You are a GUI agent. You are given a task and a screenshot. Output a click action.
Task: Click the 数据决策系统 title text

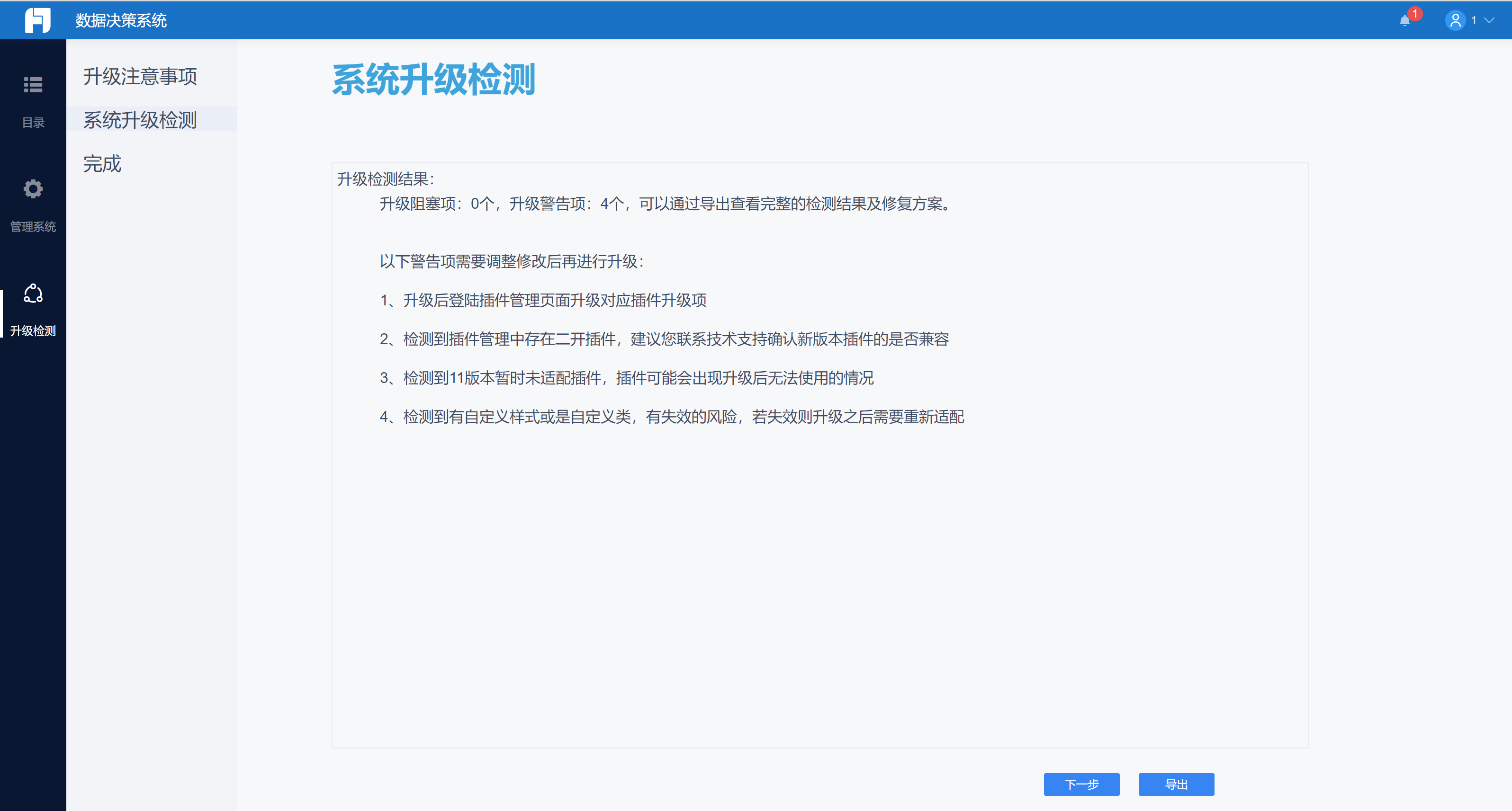tap(121, 20)
